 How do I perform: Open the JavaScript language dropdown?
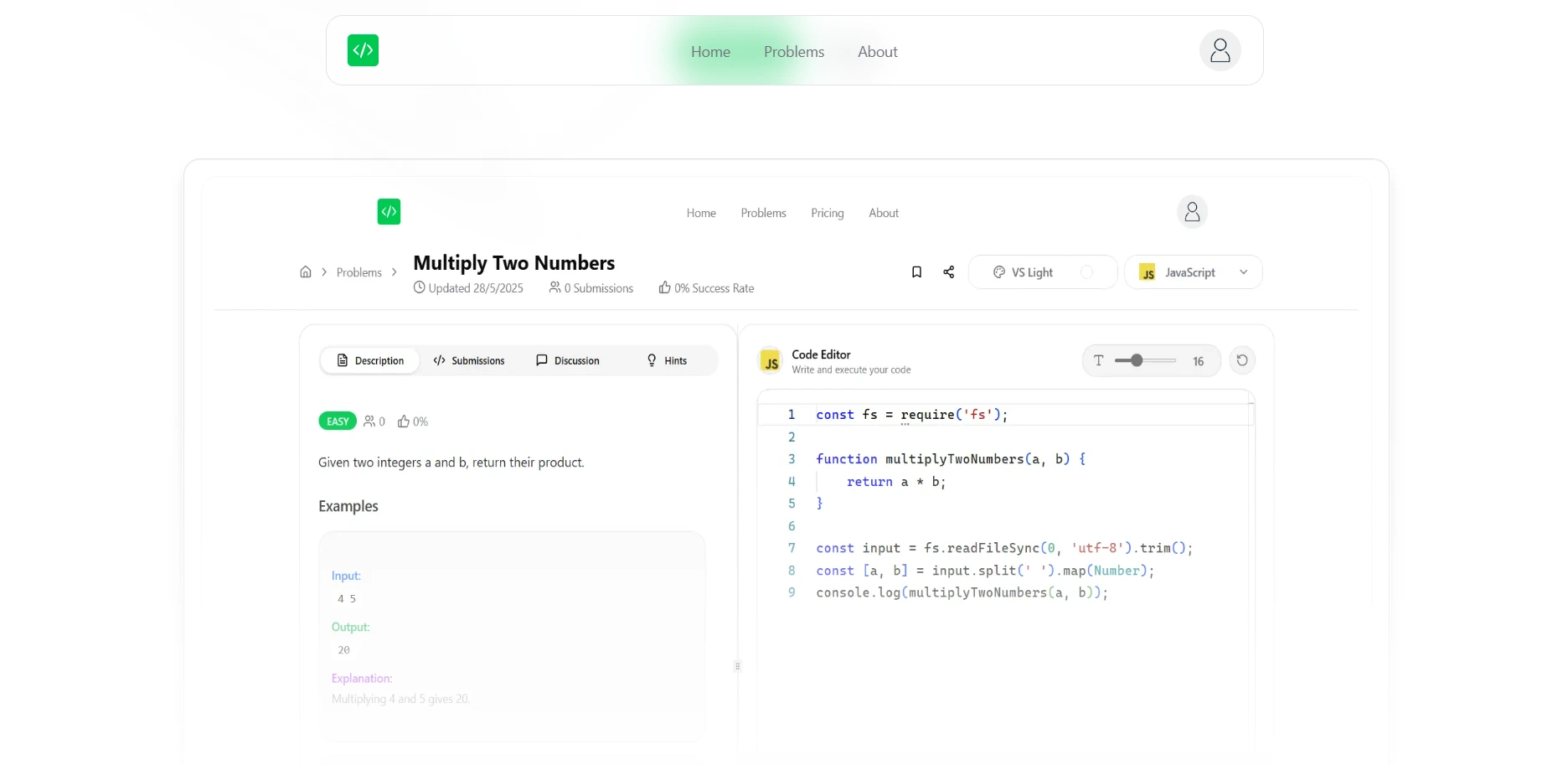click(1193, 272)
